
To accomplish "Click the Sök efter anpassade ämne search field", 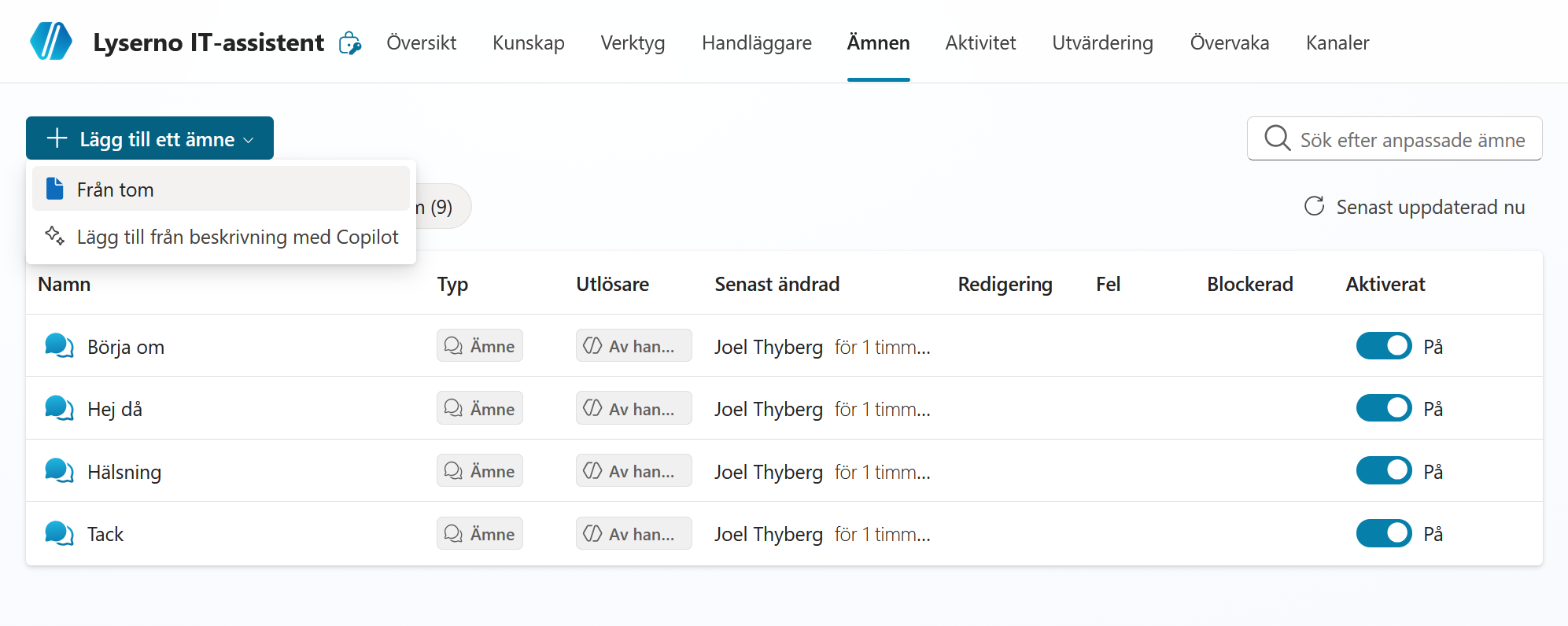I will (x=1394, y=138).
